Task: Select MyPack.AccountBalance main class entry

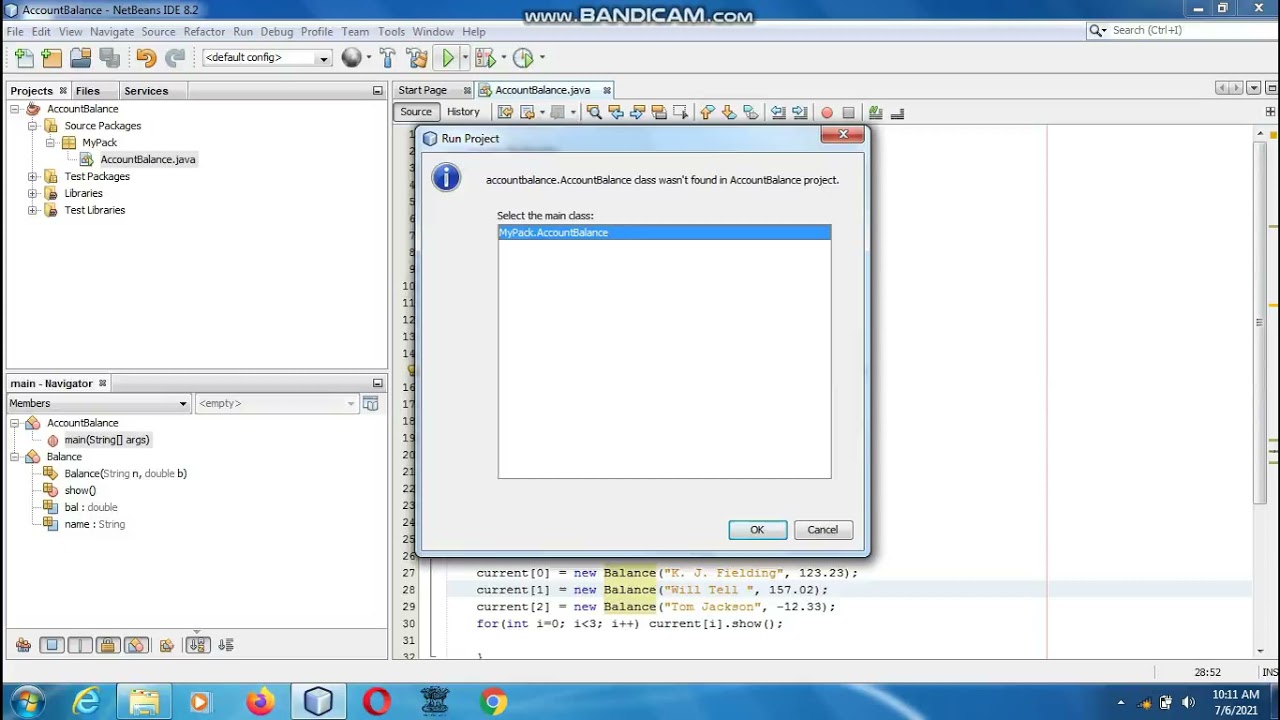Action: [x=664, y=233]
